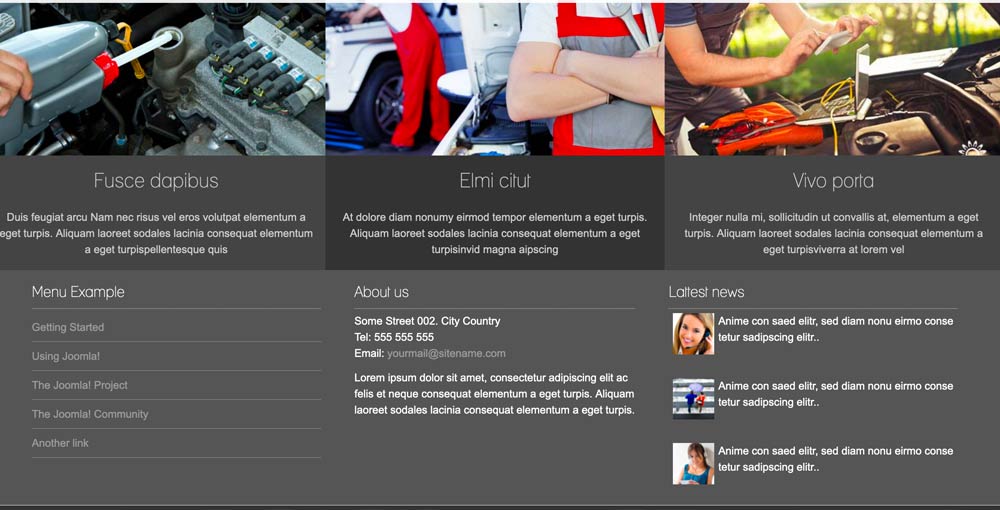Screen dimensions: 1000x510
Task: Open the crosswalk people news thumbnail
Action: (x=693, y=399)
